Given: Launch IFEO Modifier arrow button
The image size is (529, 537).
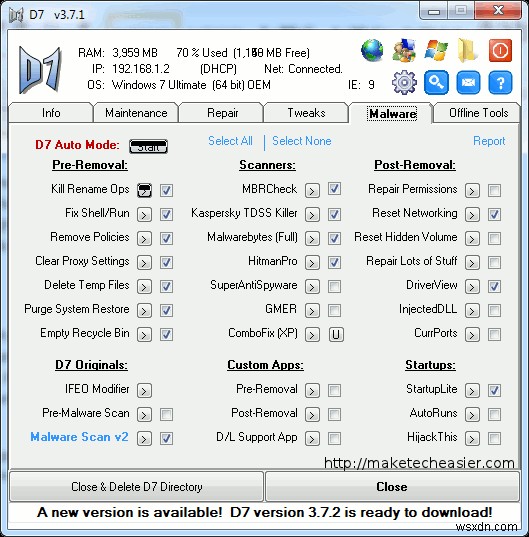Looking at the screenshot, I should click(144, 390).
